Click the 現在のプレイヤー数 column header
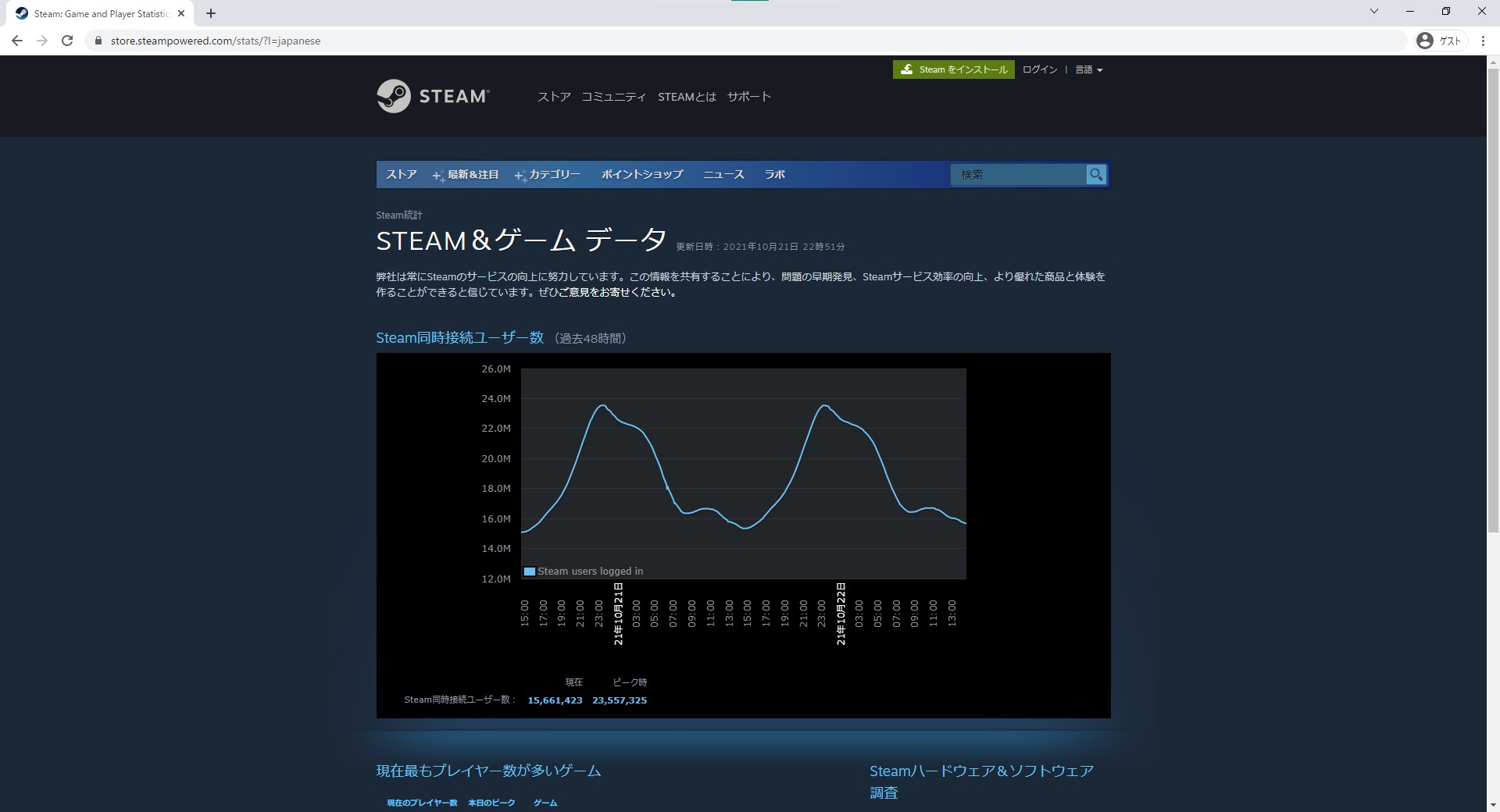Screen dimensions: 1500x812 [422, 803]
